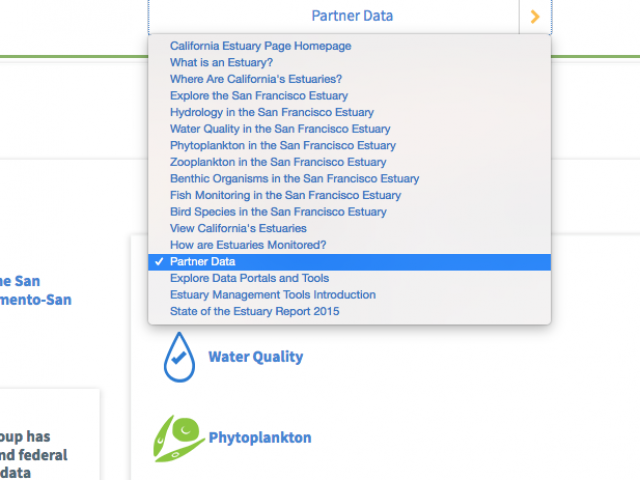Click the water droplet checkmark icon

click(x=179, y=357)
